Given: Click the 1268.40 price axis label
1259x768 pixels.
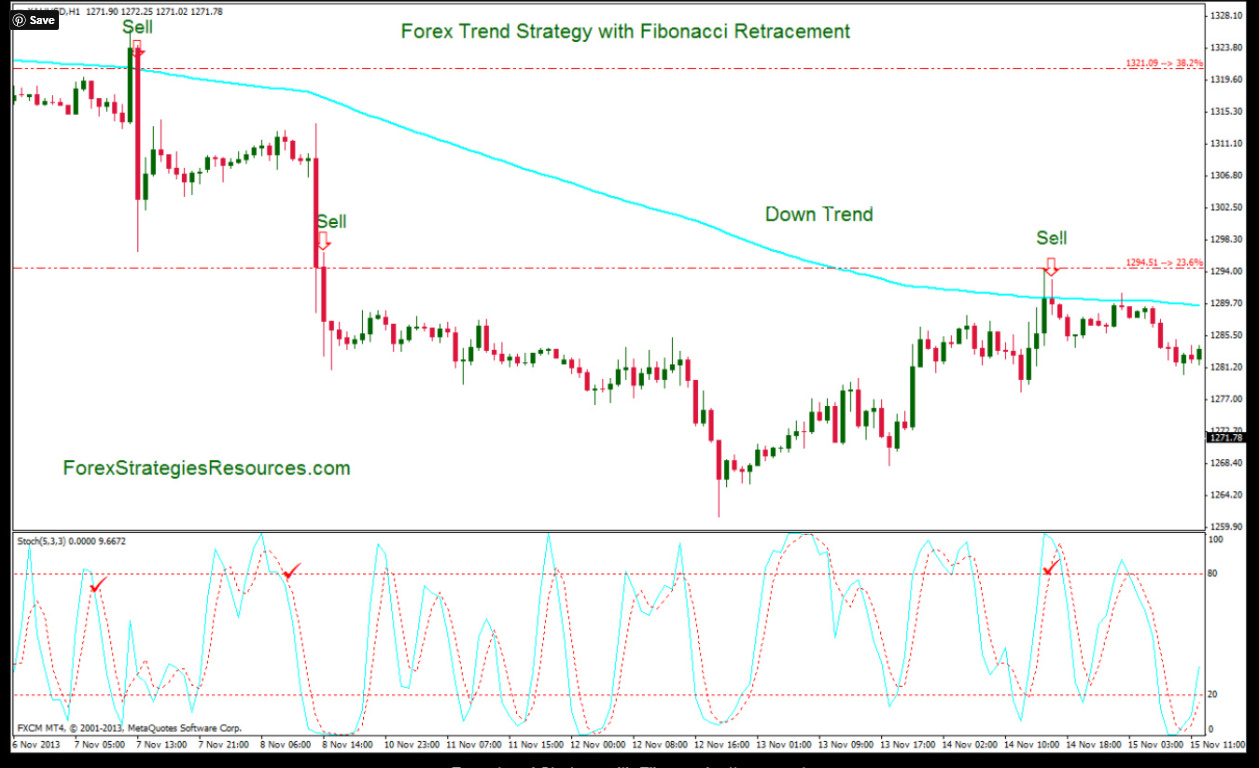Looking at the screenshot, I should point(1225,463).
